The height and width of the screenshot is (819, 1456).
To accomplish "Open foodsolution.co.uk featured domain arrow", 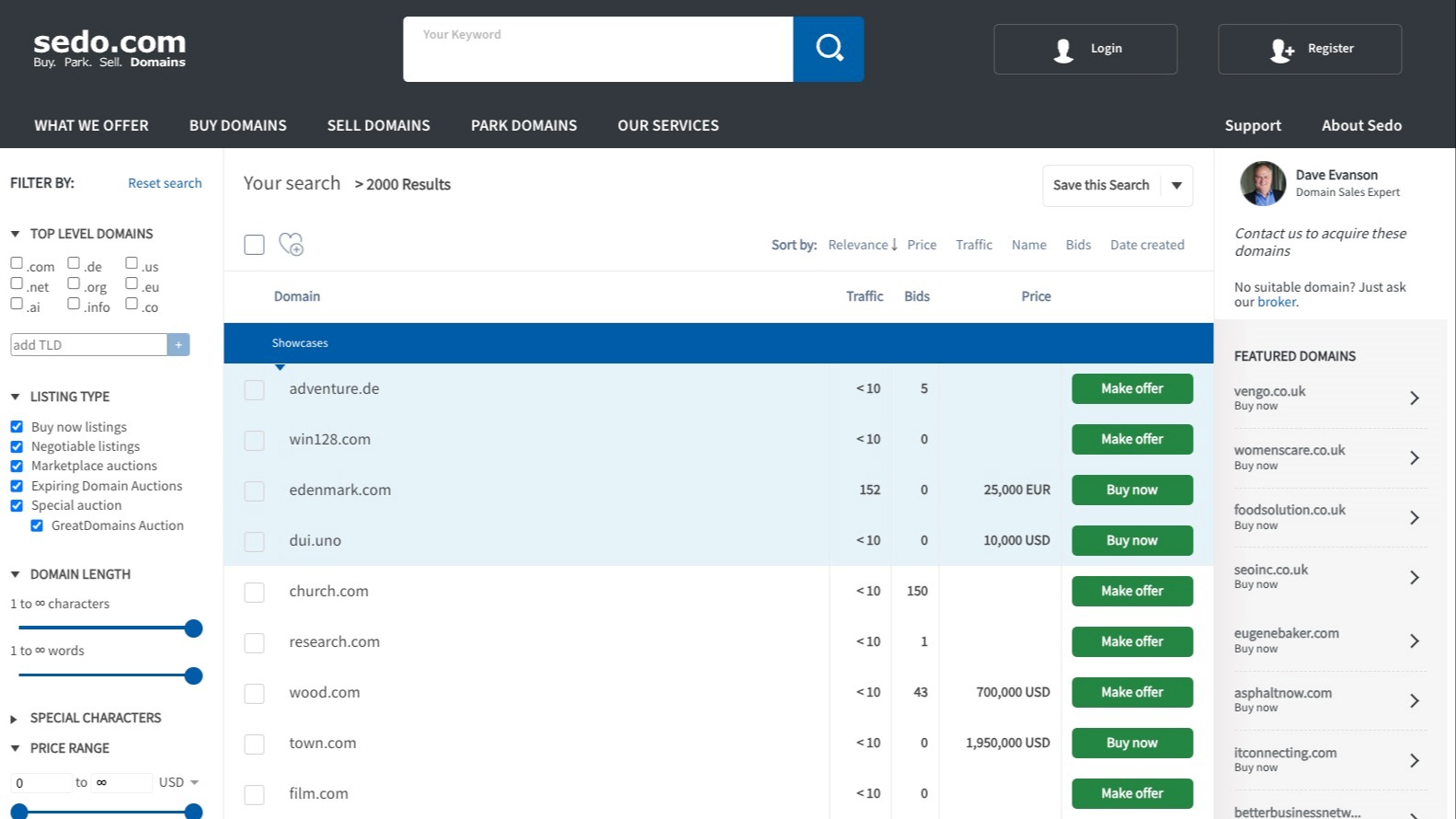I will (x=1415, y=517).
